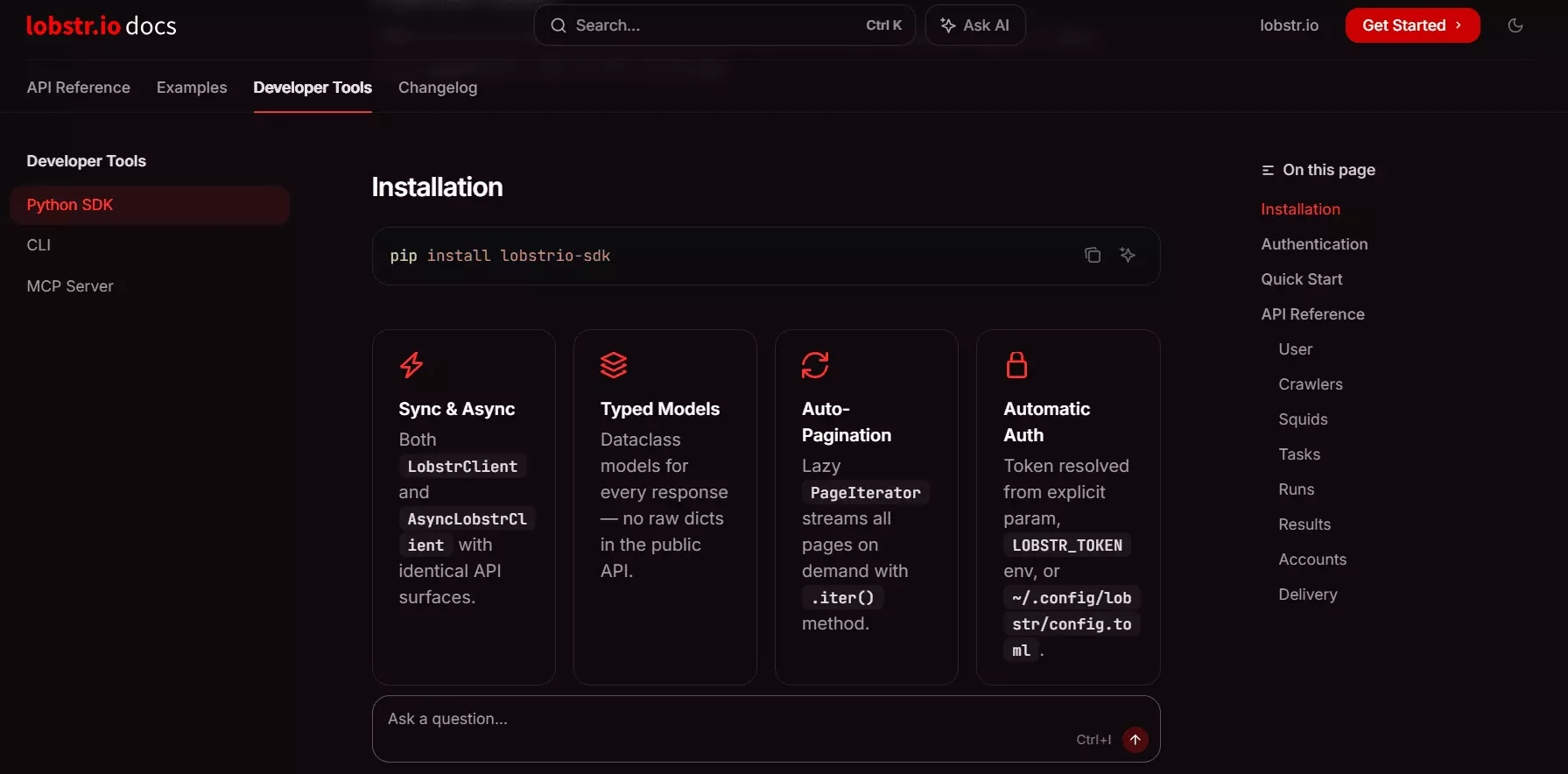Screen dimensions: 1568x774
Task: Go to the Delivery subsection
Action: 1308,595
